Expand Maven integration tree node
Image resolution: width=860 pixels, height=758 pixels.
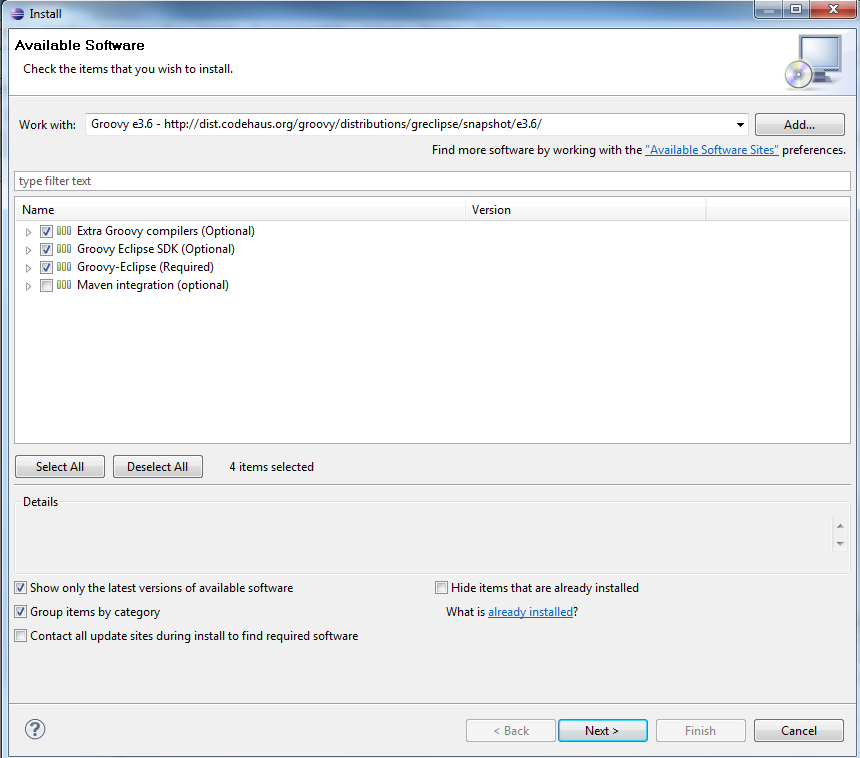point(29,286)
